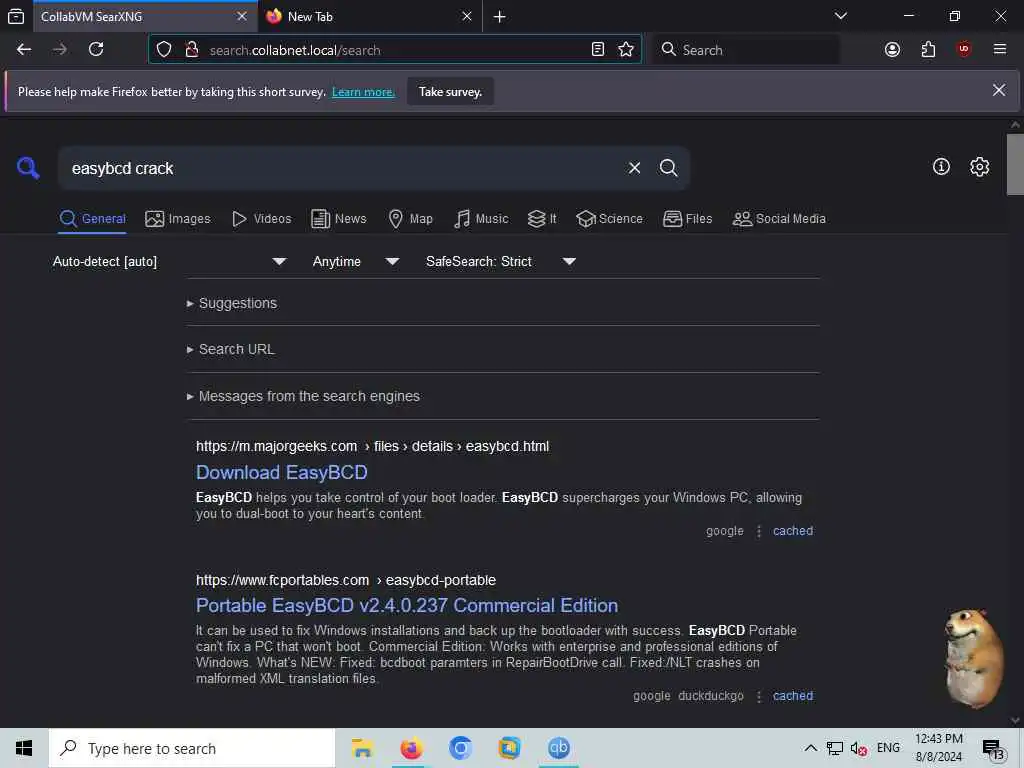Screen dimensions: 1024x768
Task: Open the Learn more survey link
Action: click(x=363, y=92)
